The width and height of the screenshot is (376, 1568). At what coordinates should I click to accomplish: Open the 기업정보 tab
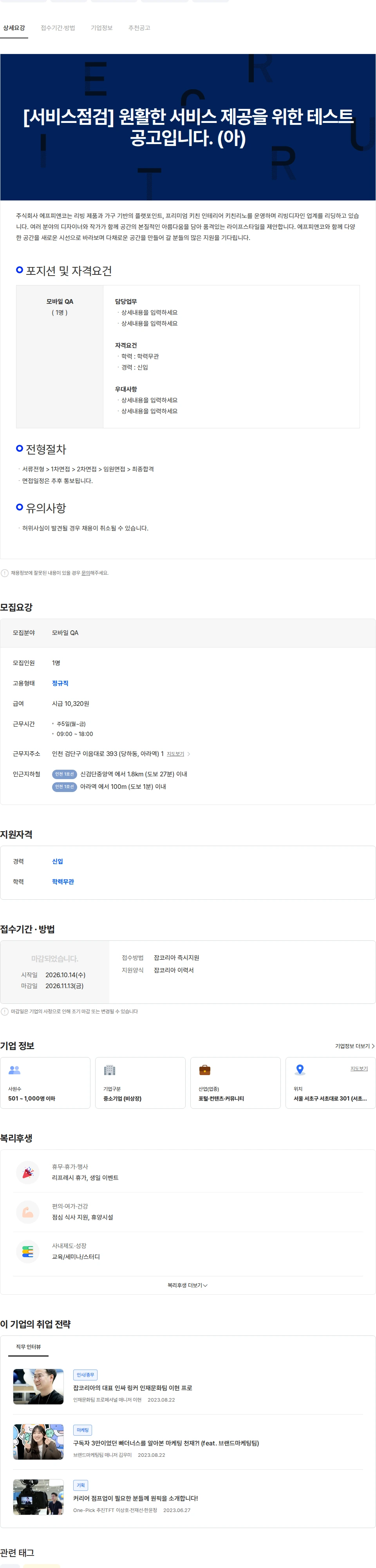[102, 28]
